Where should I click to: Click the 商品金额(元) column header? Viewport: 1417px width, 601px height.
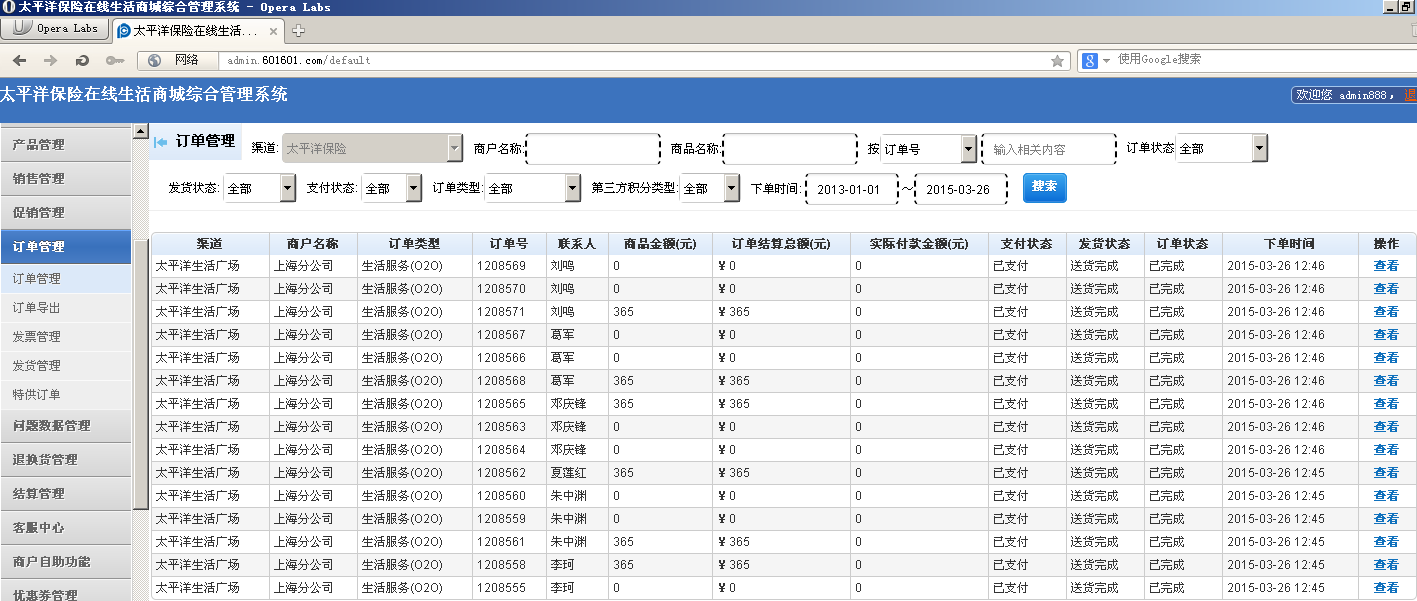coord(660,243)
